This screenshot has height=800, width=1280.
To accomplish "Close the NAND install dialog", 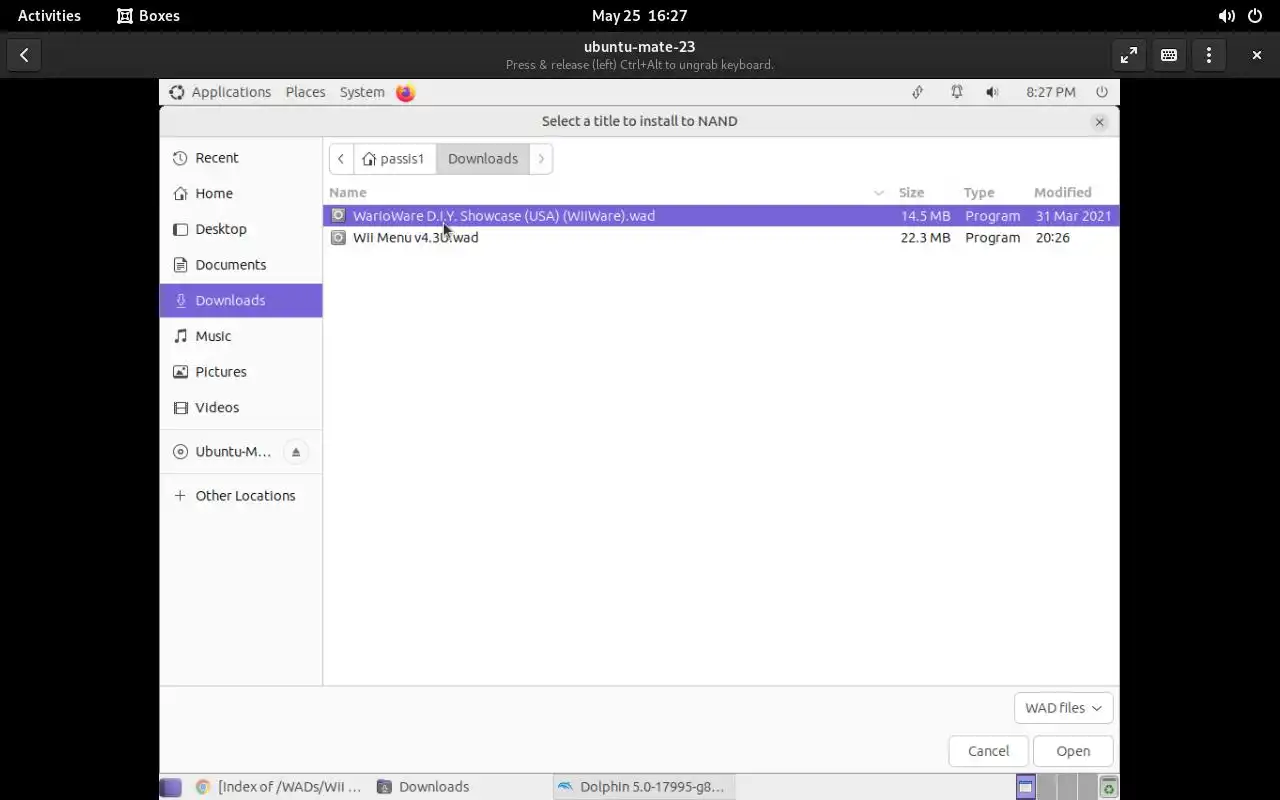I will click(x=1099, y=122).
